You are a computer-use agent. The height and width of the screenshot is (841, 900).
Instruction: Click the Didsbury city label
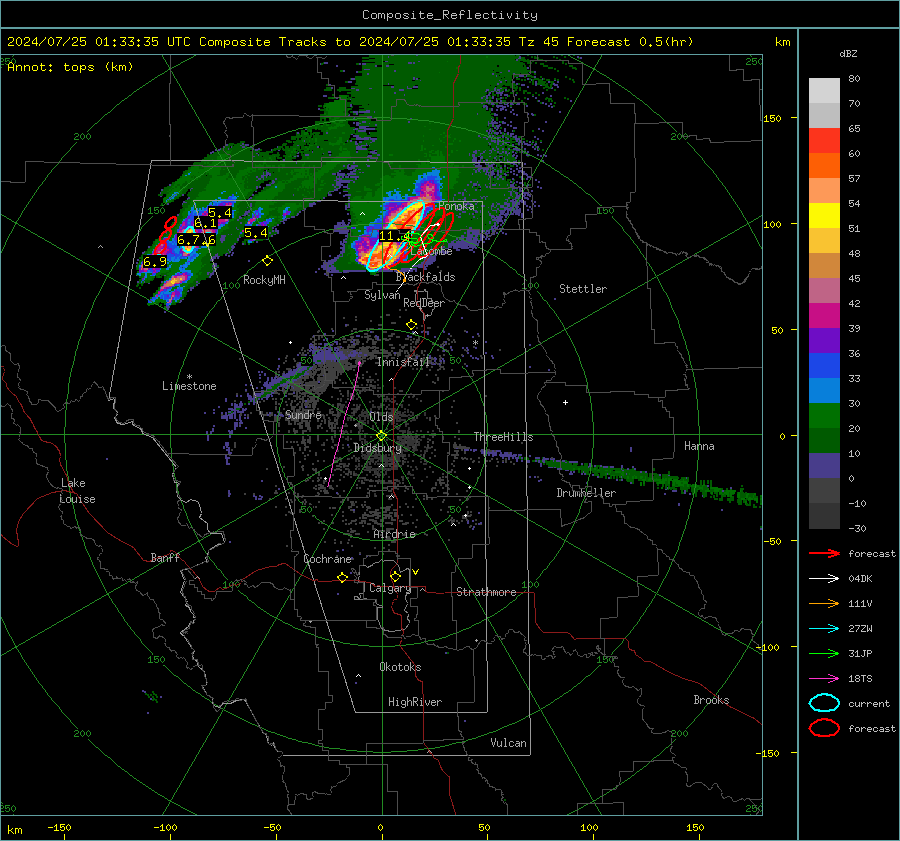point(377,448)
